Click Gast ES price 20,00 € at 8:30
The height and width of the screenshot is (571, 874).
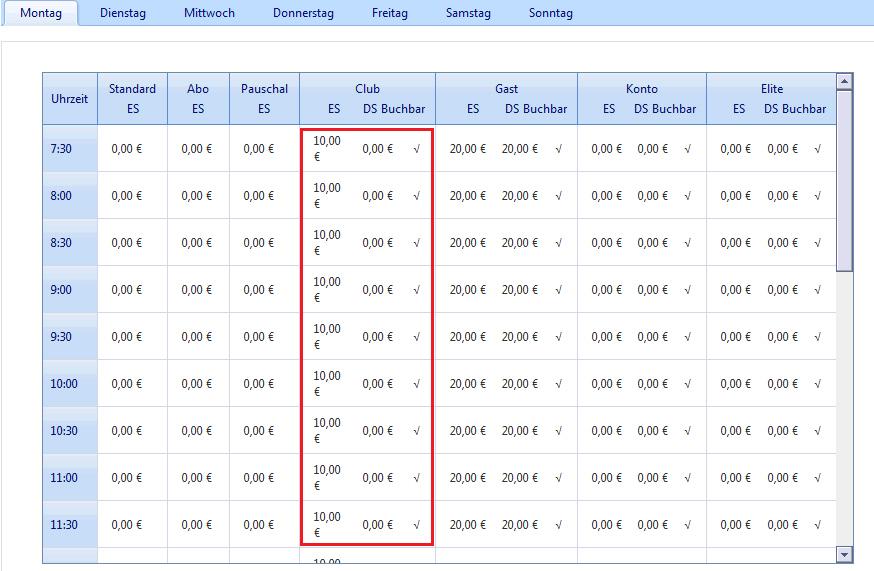click(468, 243)
